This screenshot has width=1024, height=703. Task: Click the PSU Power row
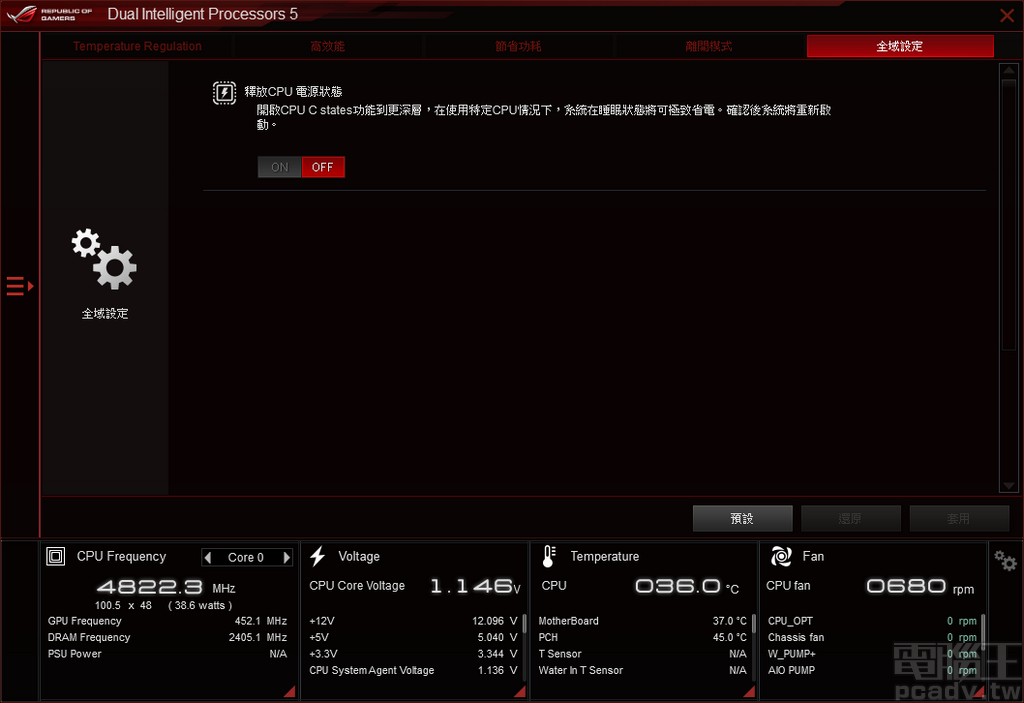[167, 653]
